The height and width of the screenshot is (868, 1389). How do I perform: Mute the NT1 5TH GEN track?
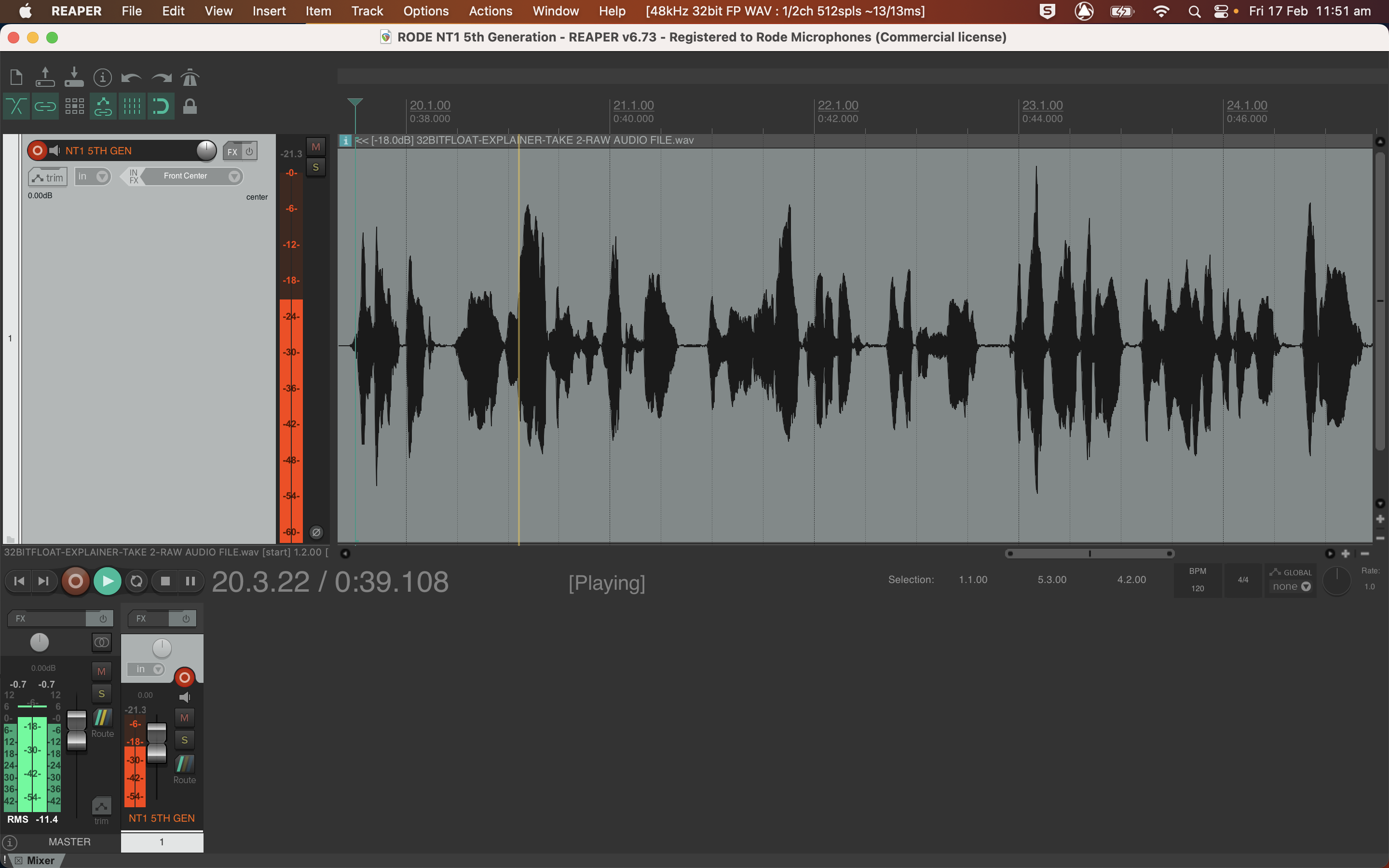tap(316, 147)
